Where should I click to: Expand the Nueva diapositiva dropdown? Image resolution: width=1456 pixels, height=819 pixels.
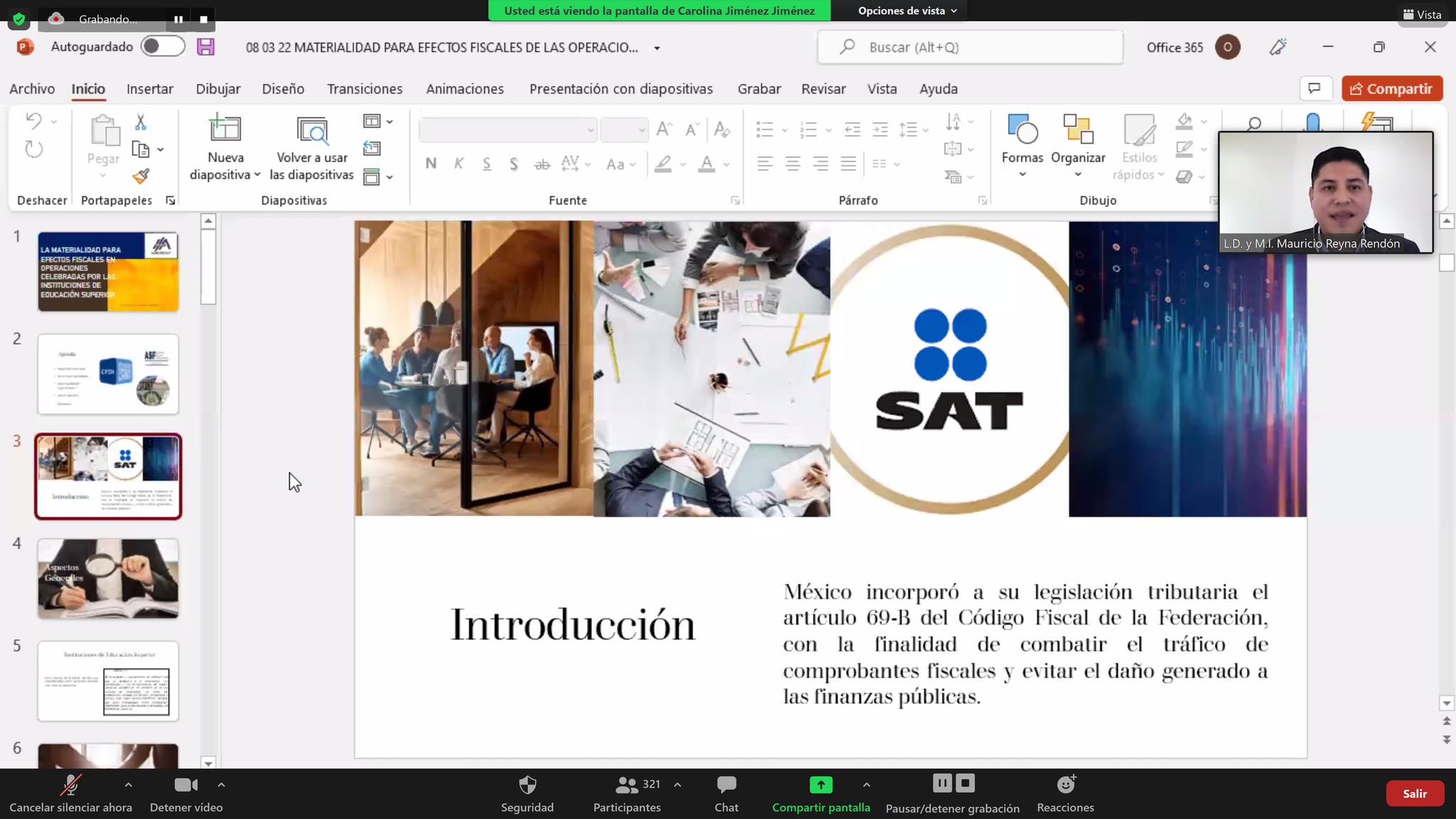257,175
